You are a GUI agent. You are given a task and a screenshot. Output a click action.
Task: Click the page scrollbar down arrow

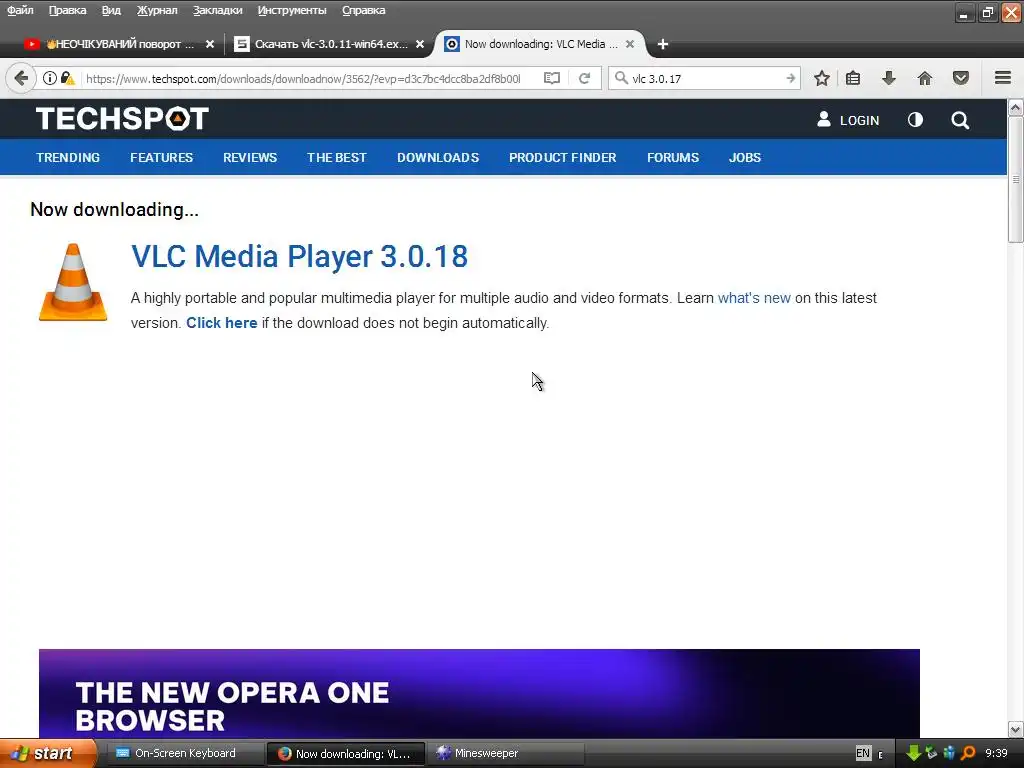[1015, 729]
